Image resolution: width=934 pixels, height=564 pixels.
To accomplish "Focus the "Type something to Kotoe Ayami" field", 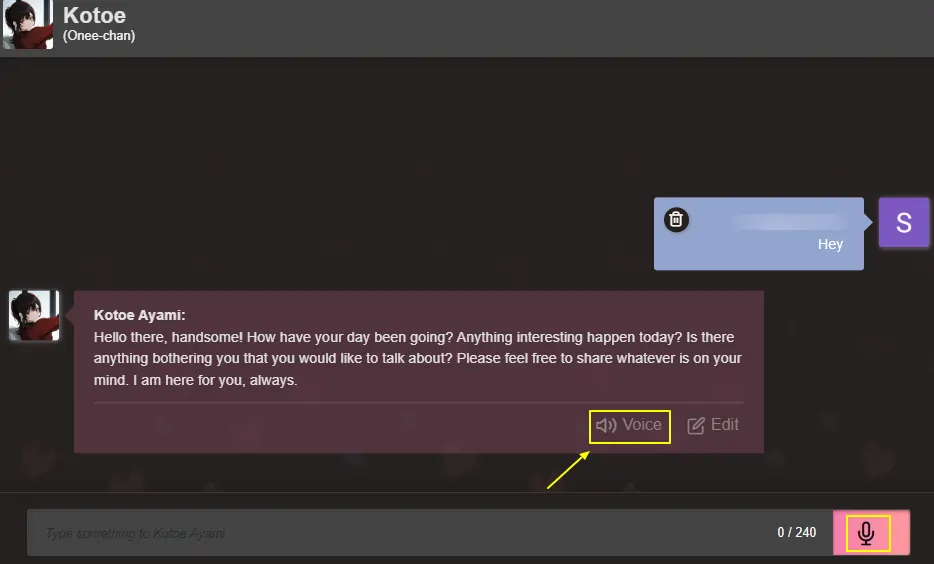I will point(400,533).
